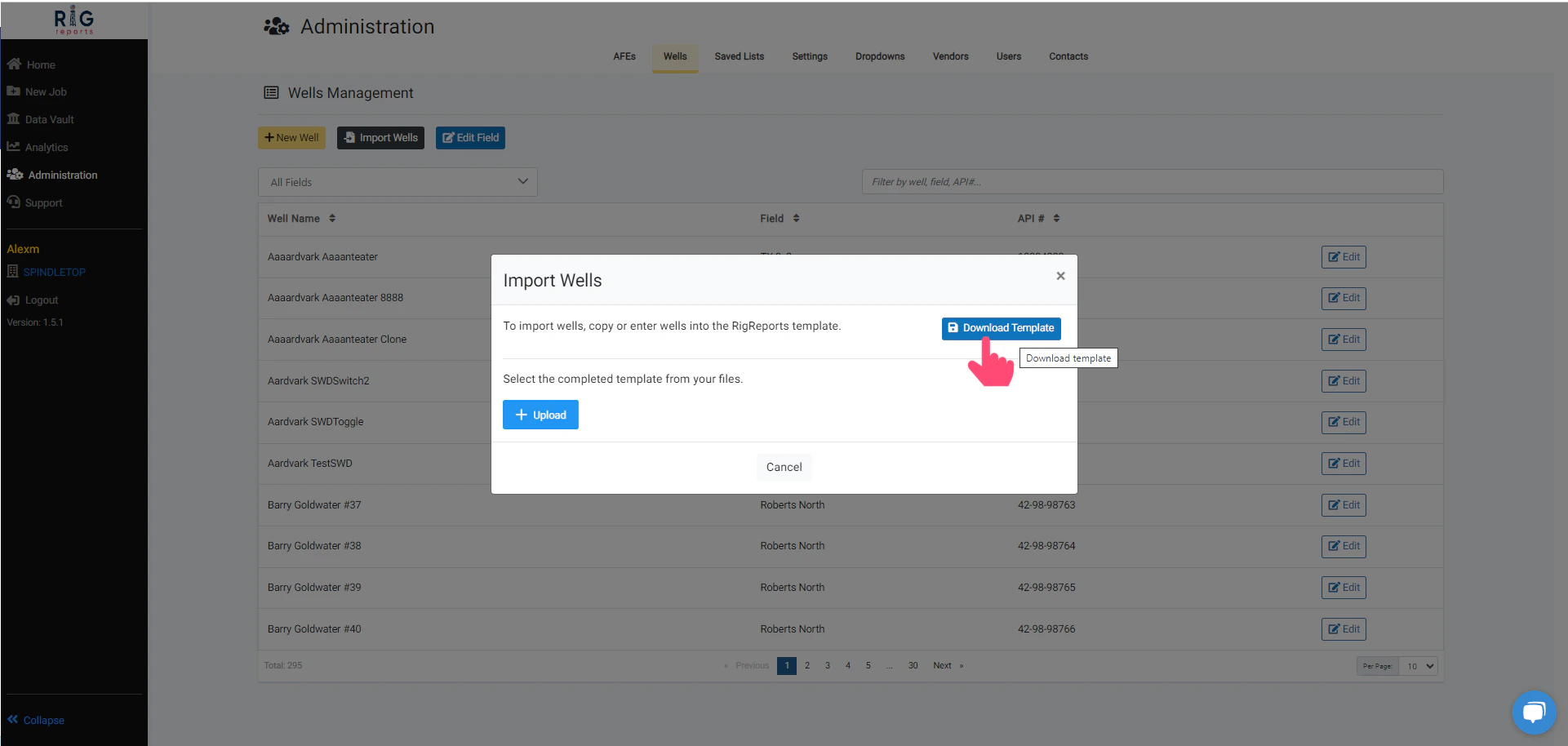Sort by Well Name column
1568x746 pixels.
(x=301, y=218)
